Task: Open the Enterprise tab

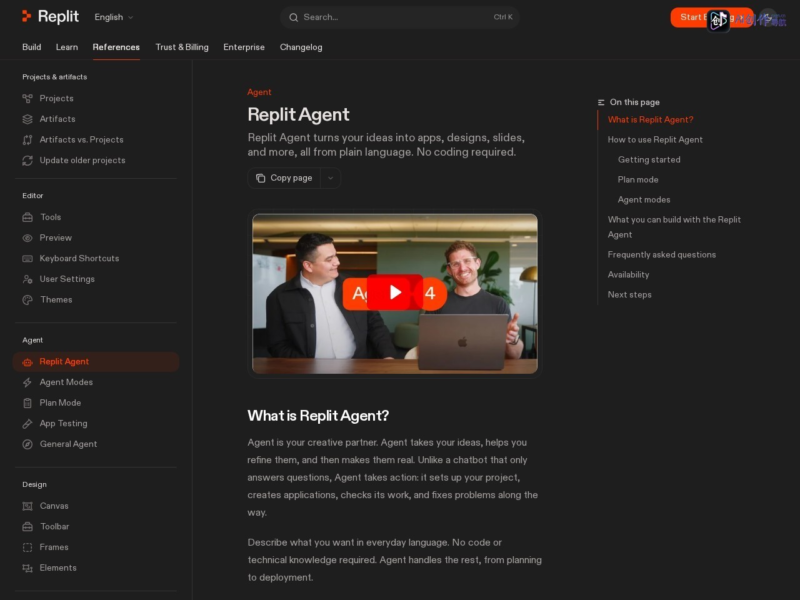Action: point(244,47)
